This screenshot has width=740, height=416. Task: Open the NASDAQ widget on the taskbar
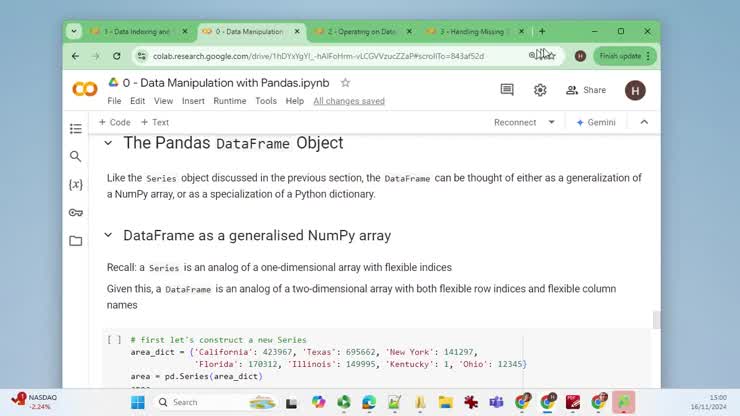tap(34, 401)
